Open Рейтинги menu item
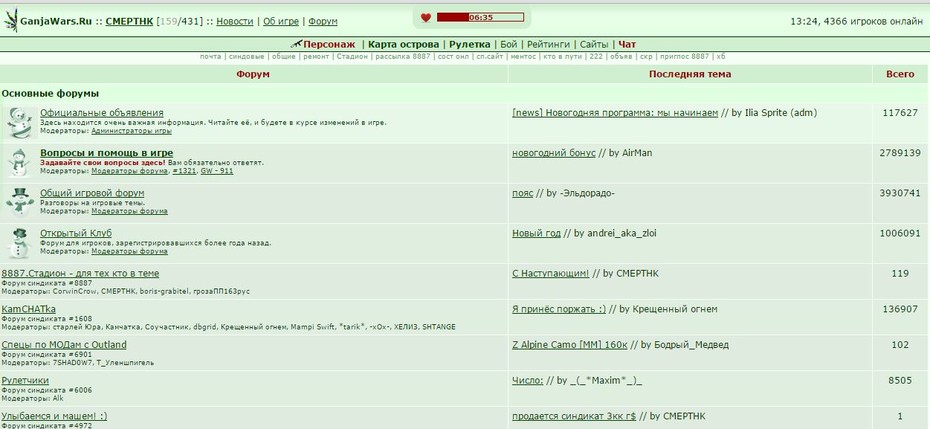The image size is (930, 429). (x=548, y=44)
